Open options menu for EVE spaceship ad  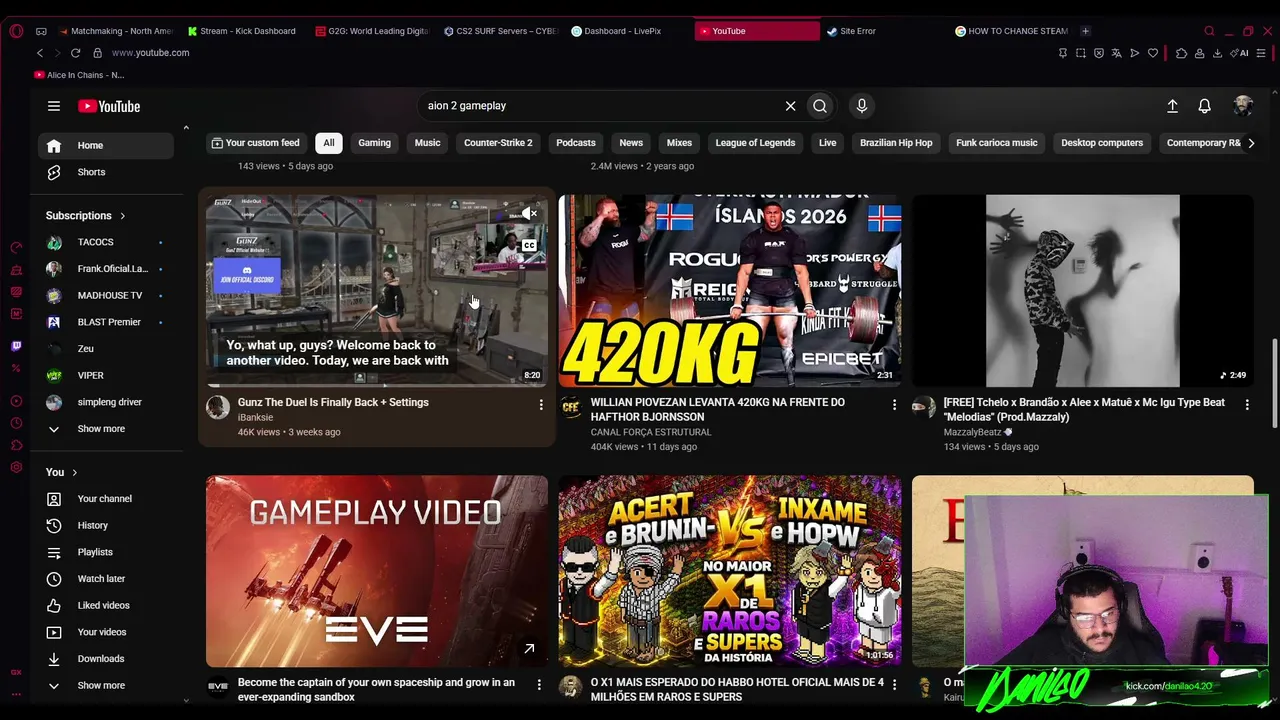tap(539, 685)
